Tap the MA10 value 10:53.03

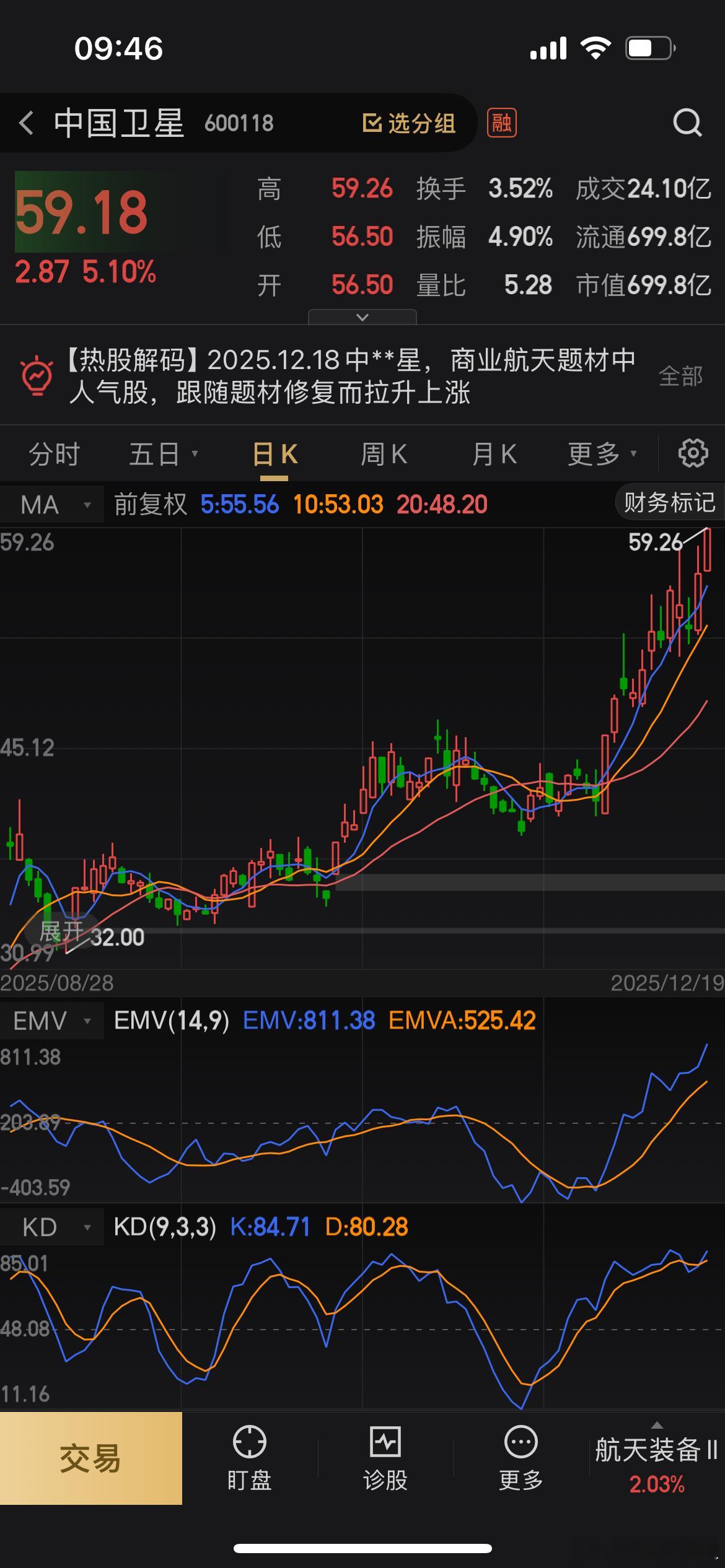(x=338, y=505)
